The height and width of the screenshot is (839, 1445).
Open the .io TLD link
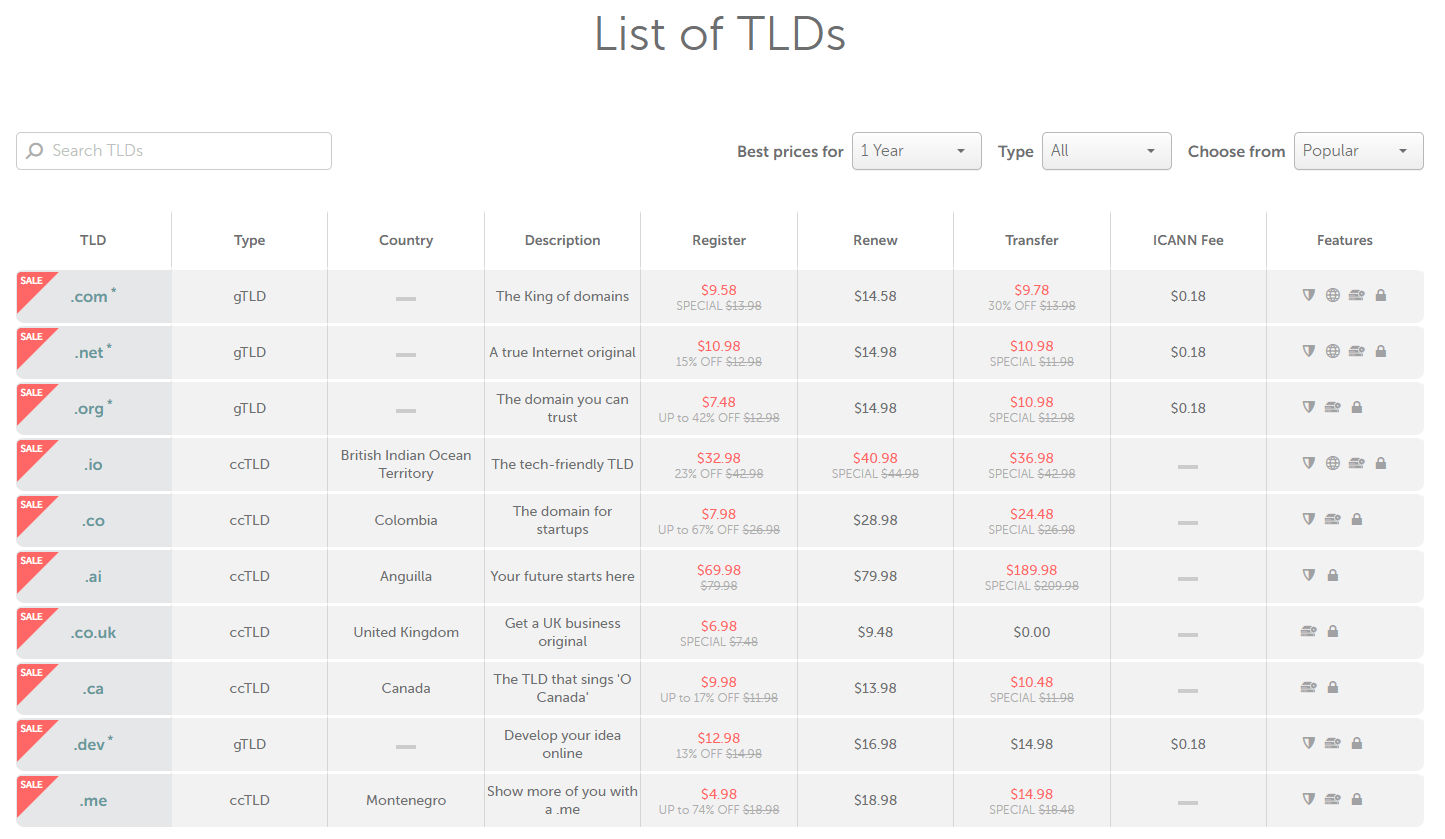point(94,464)
